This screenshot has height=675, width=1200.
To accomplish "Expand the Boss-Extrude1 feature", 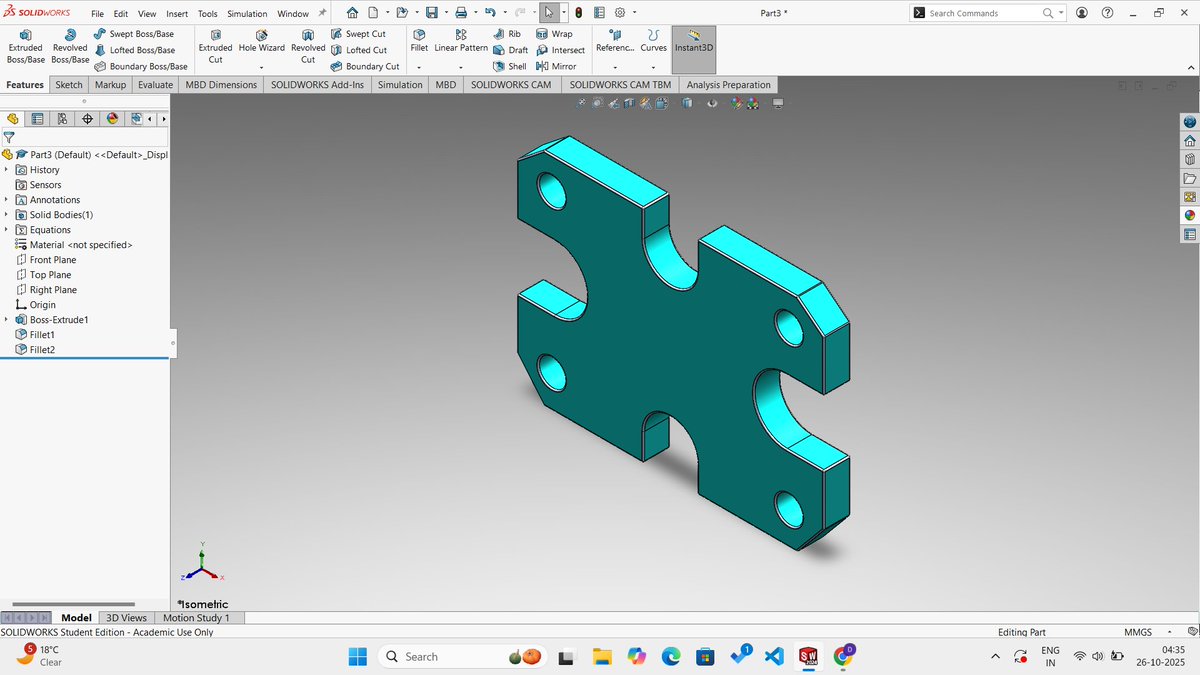I will (6, 320).
